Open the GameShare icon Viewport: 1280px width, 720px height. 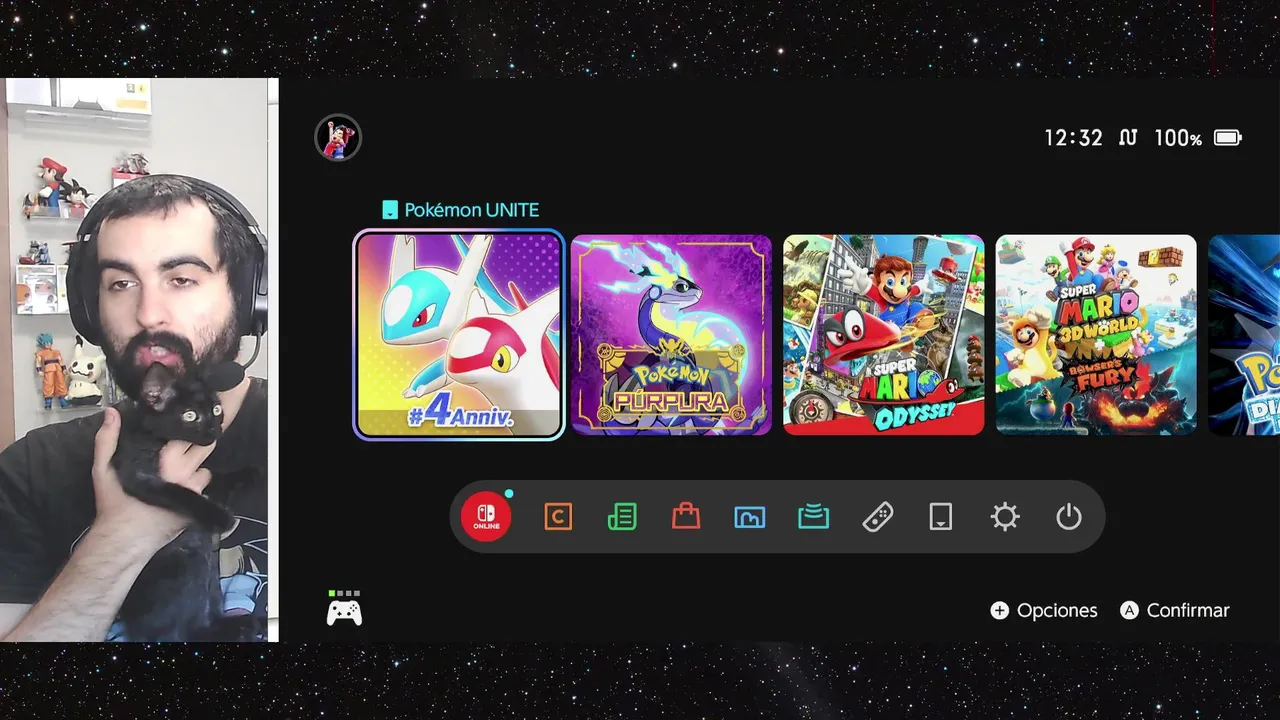click(x=814, y=517)
